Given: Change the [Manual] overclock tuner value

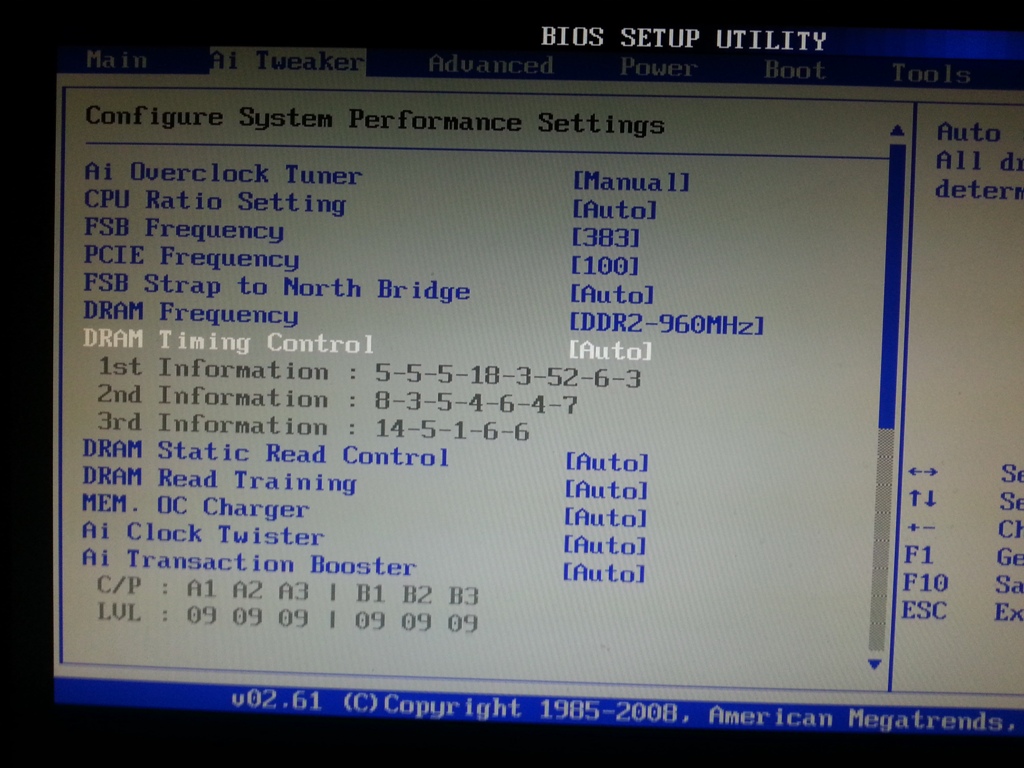Looking at the screenshot, I should click(631, 182).
